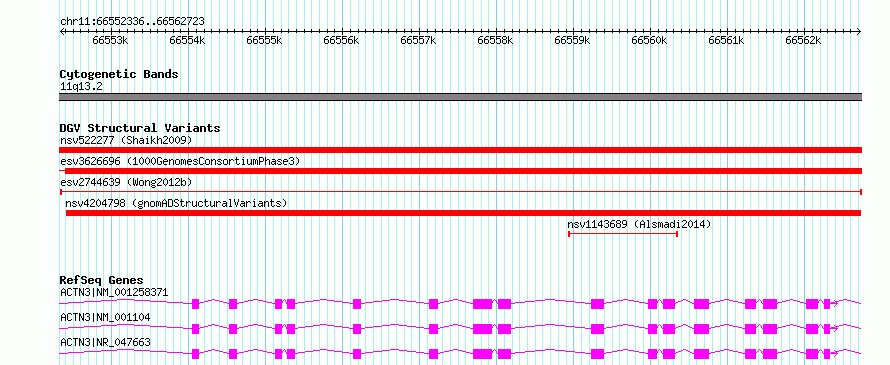Click the nsv522277 (Shaikh2009) variant label
The height and width of the screenshot is (365, 890).
(126, 140)
